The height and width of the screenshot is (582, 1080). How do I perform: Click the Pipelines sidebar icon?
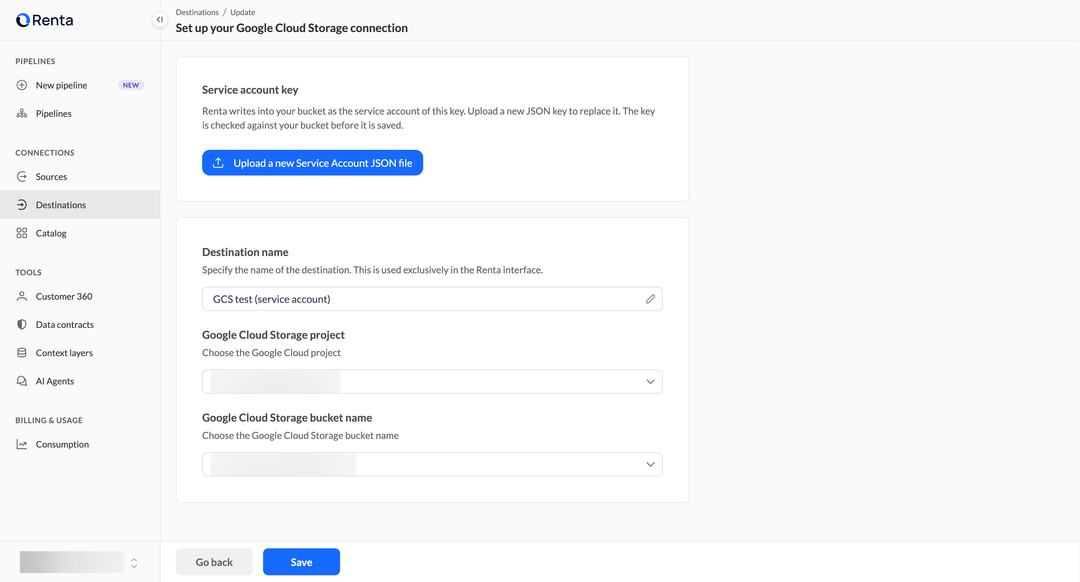click(22, 114)
